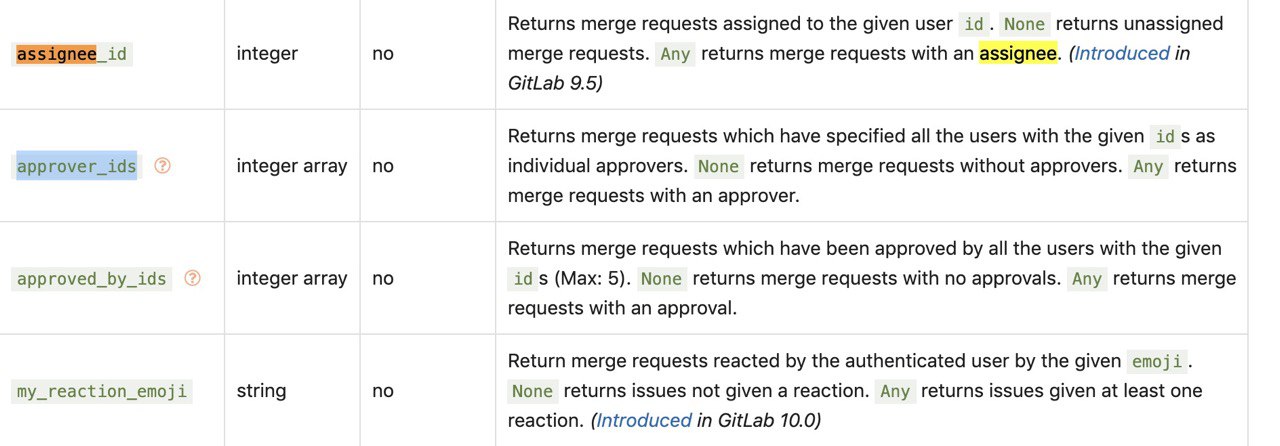The height and width of the screenshot is (446, 1280).
Task: Click the None code in the approved_by_ids description
Action: 661,279
